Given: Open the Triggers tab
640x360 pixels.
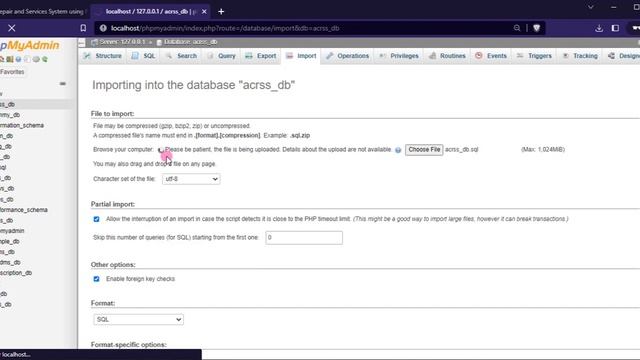Looking at the screenshot, I should tap(534, 56).
